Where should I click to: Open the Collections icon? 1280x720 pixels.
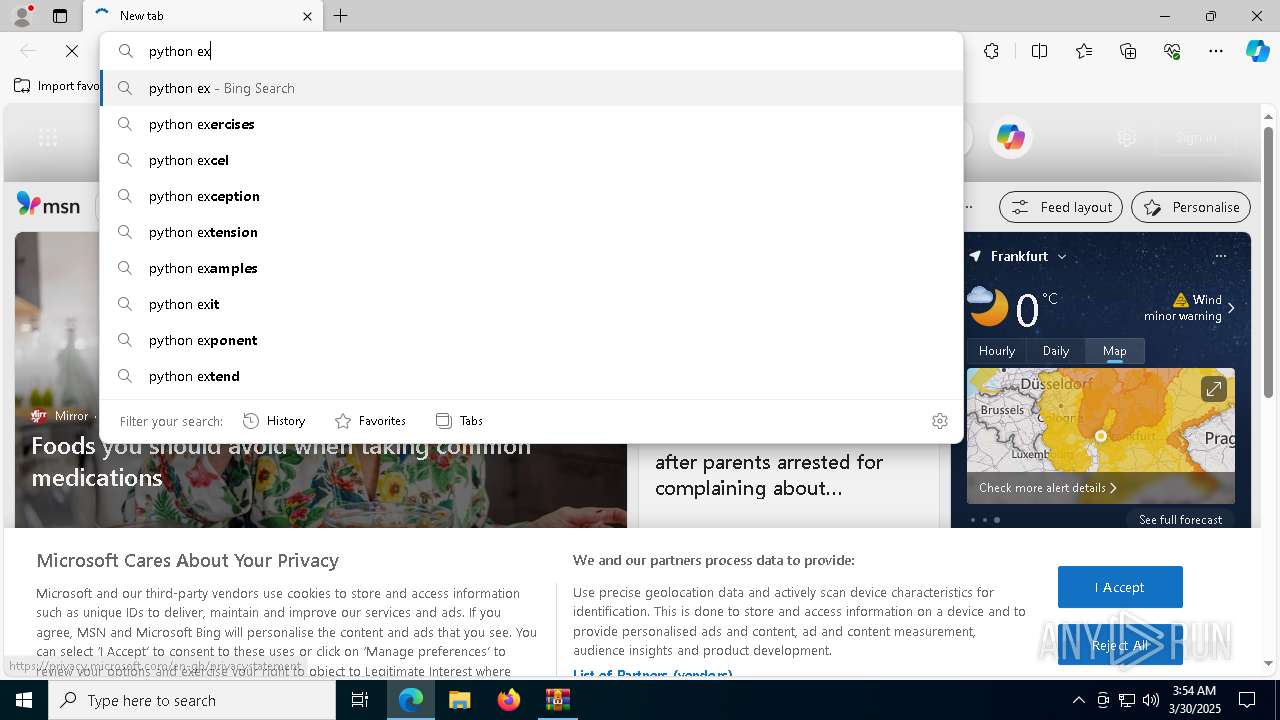(x=1128, y=51)
